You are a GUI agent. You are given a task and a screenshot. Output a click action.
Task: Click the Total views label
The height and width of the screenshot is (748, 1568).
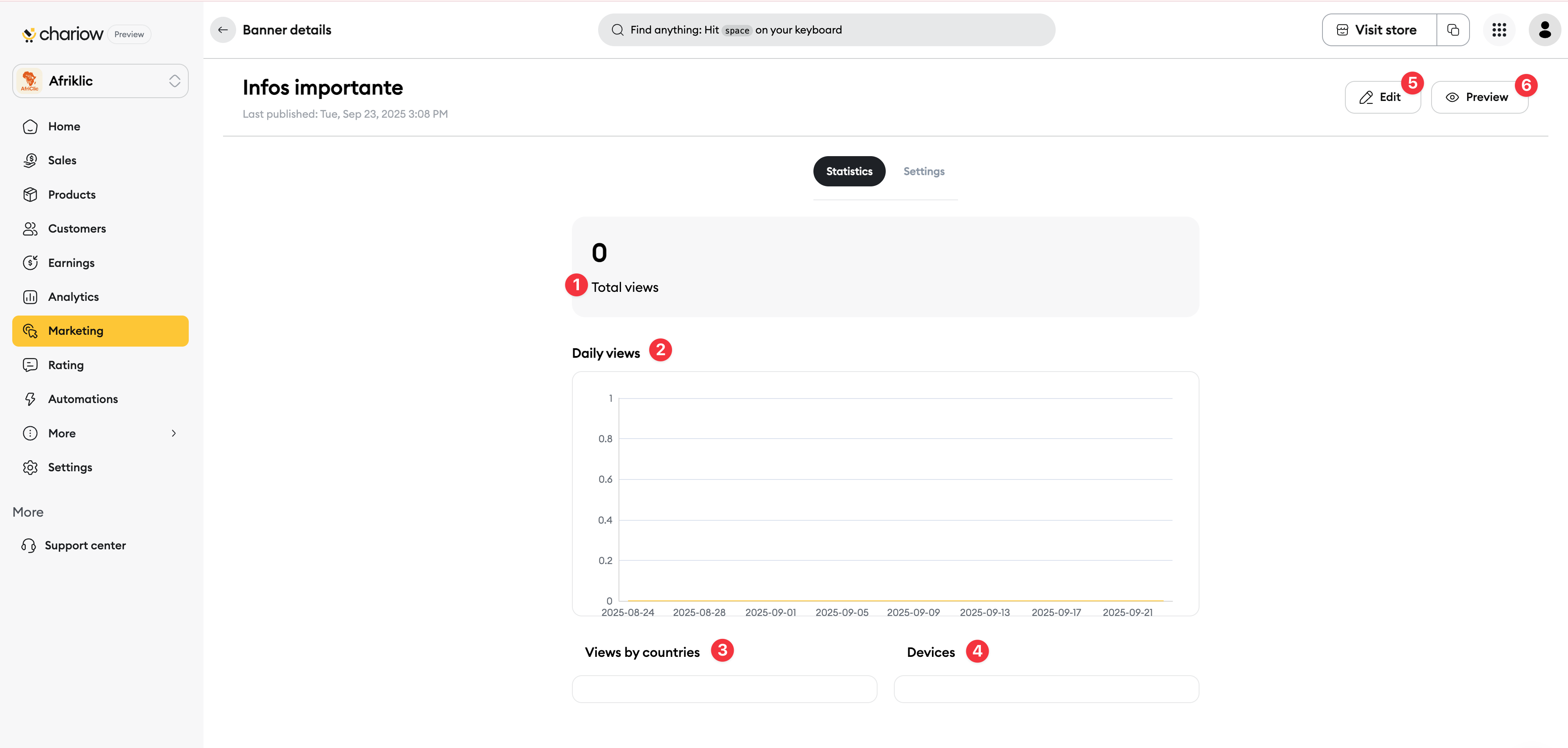pyautogui.click(x=625, y=287)
